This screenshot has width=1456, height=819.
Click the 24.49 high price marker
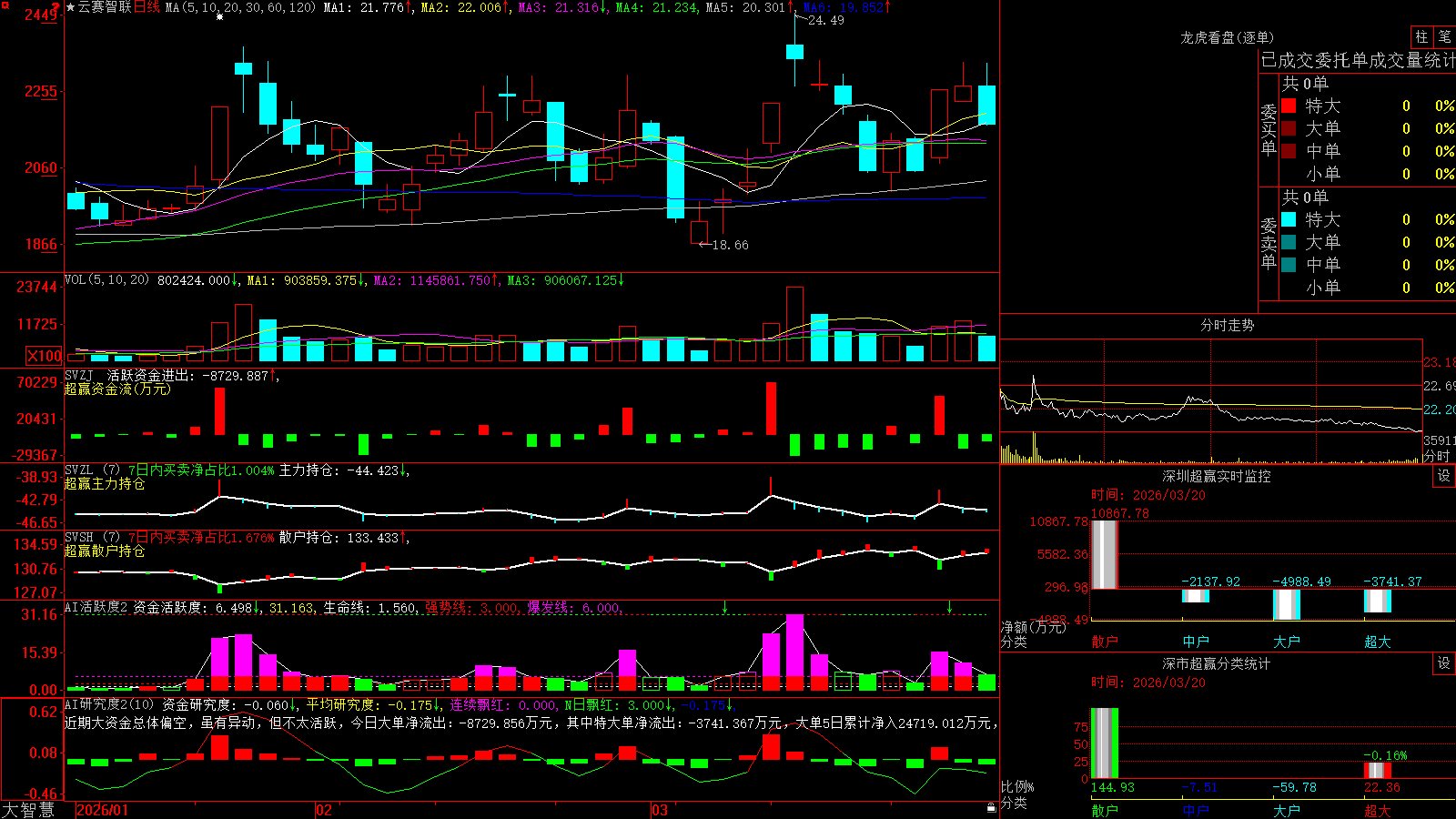pyautogui.click(x=825, y=20)
